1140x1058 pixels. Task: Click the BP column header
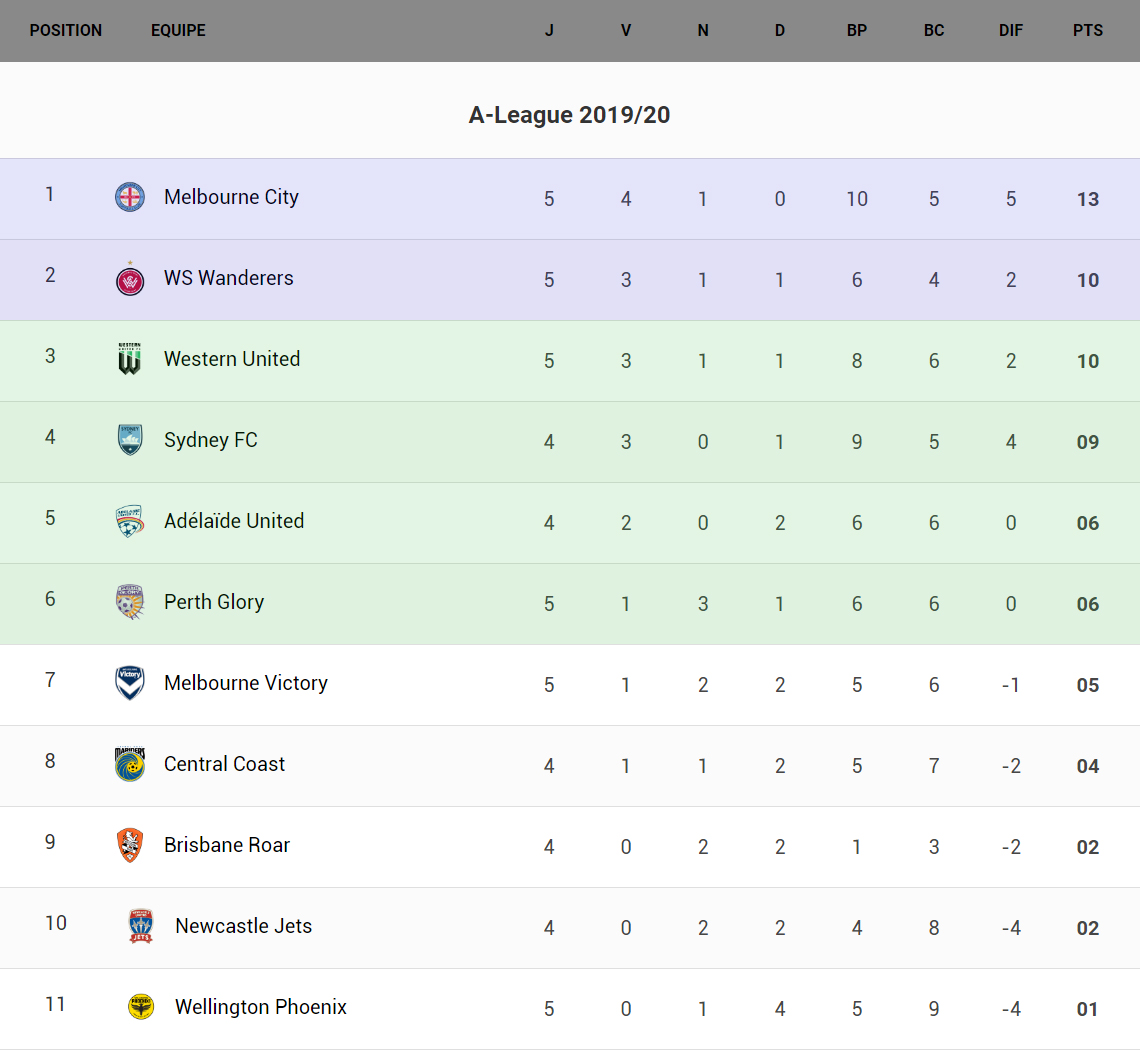(857, 30)
